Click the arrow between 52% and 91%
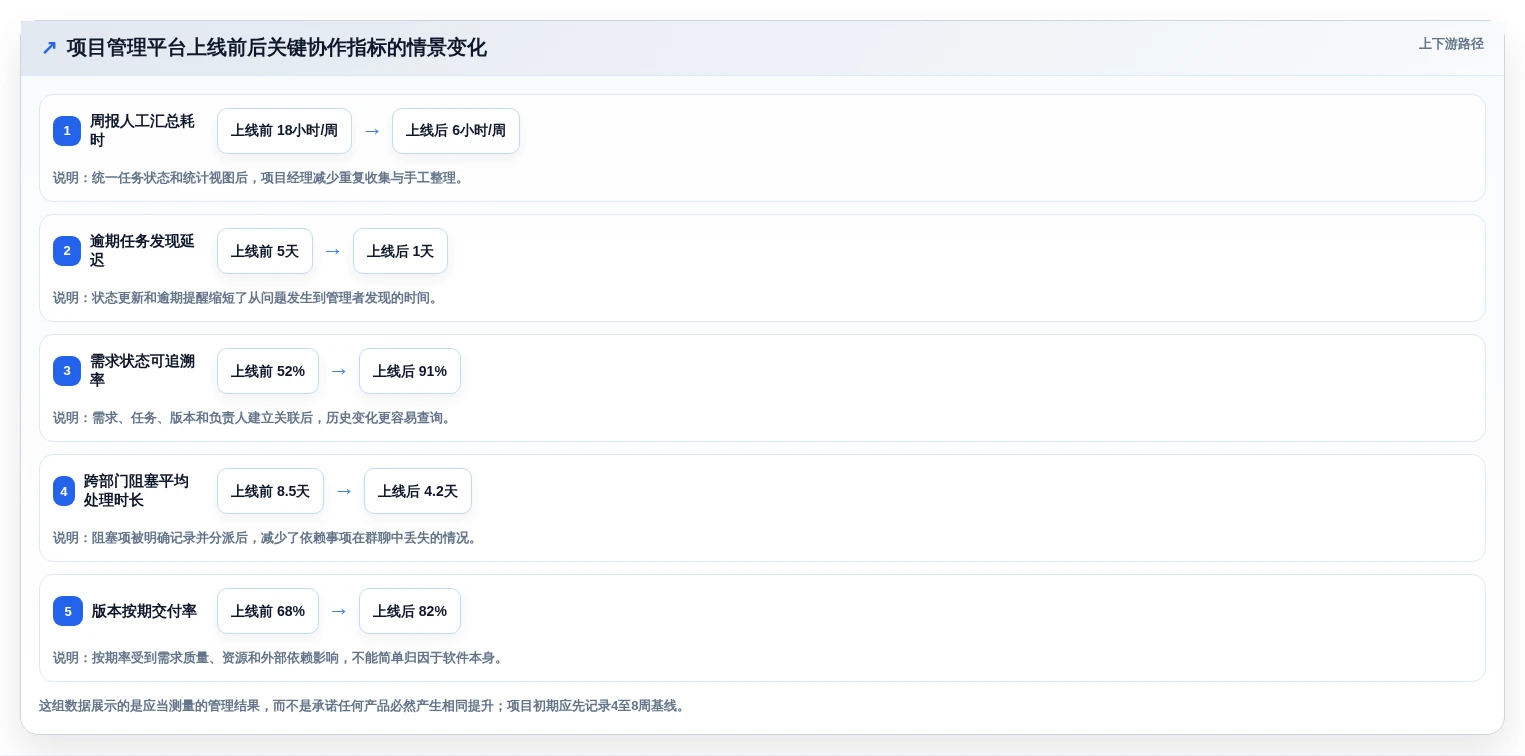 [339, 371]
